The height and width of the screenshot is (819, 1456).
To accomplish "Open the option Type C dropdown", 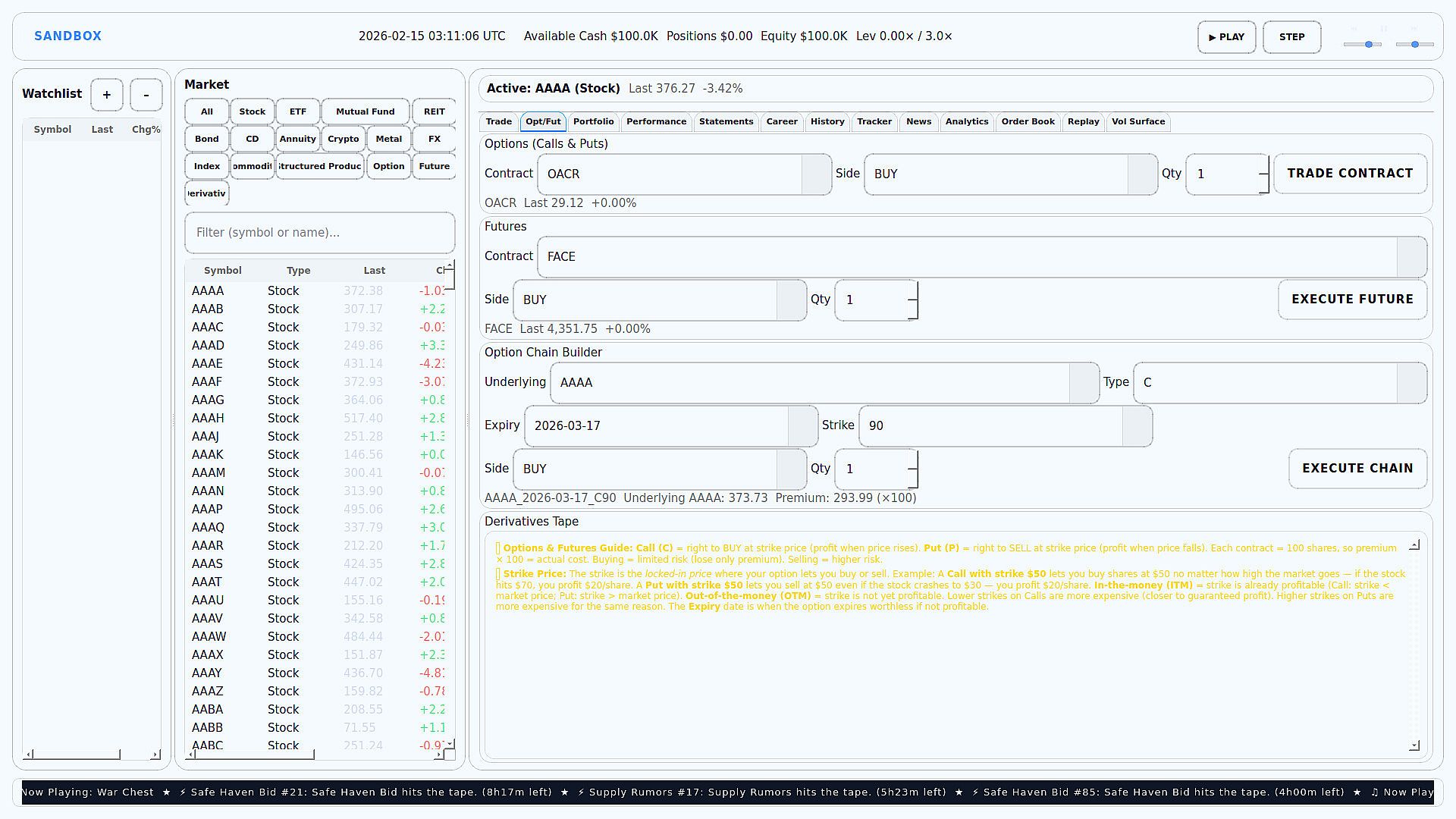I will click(x=1411, y=383).
